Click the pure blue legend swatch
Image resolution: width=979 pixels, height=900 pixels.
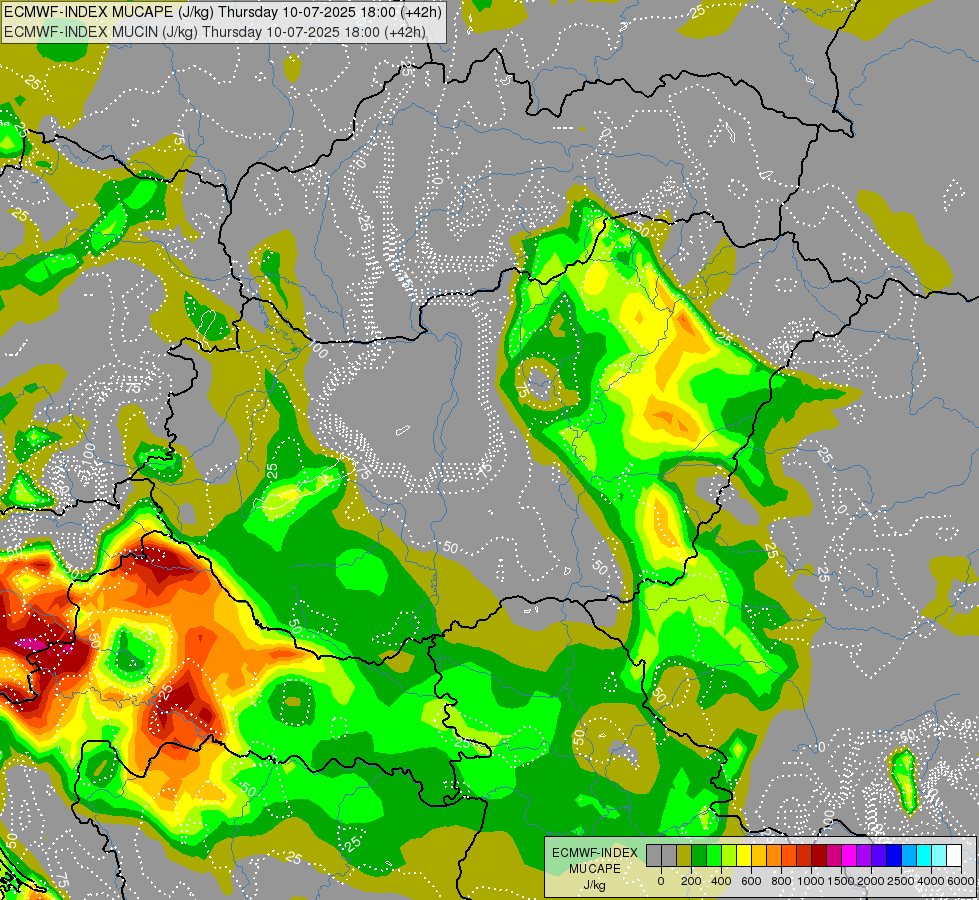click(894, 855)
